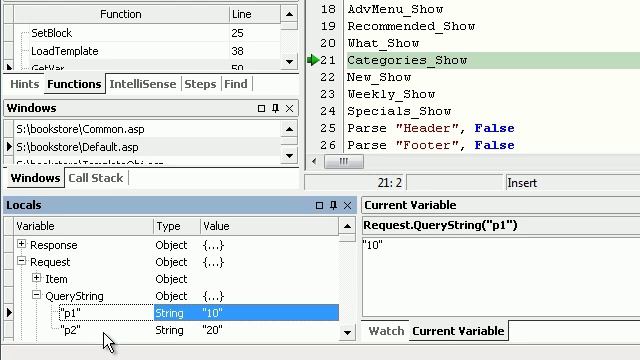Open the Watch tab

click(386, 331)
